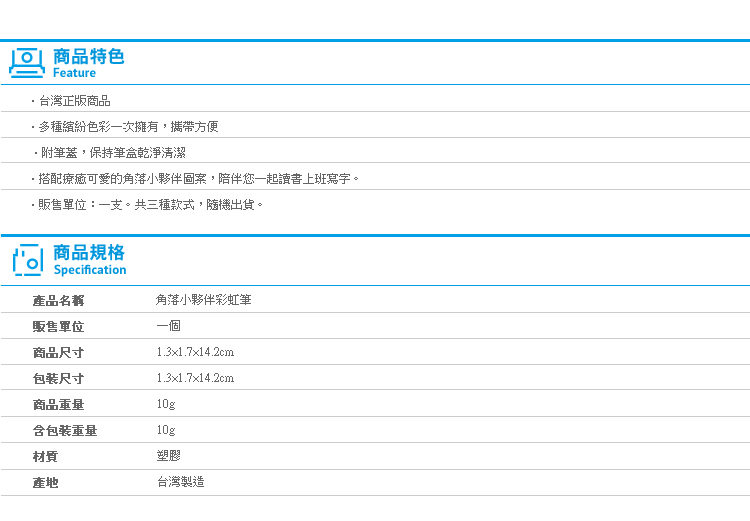Select product name value 角落小夥伴彩虹筆
Viewport: 750px width, 521px height.
(204, 300)
